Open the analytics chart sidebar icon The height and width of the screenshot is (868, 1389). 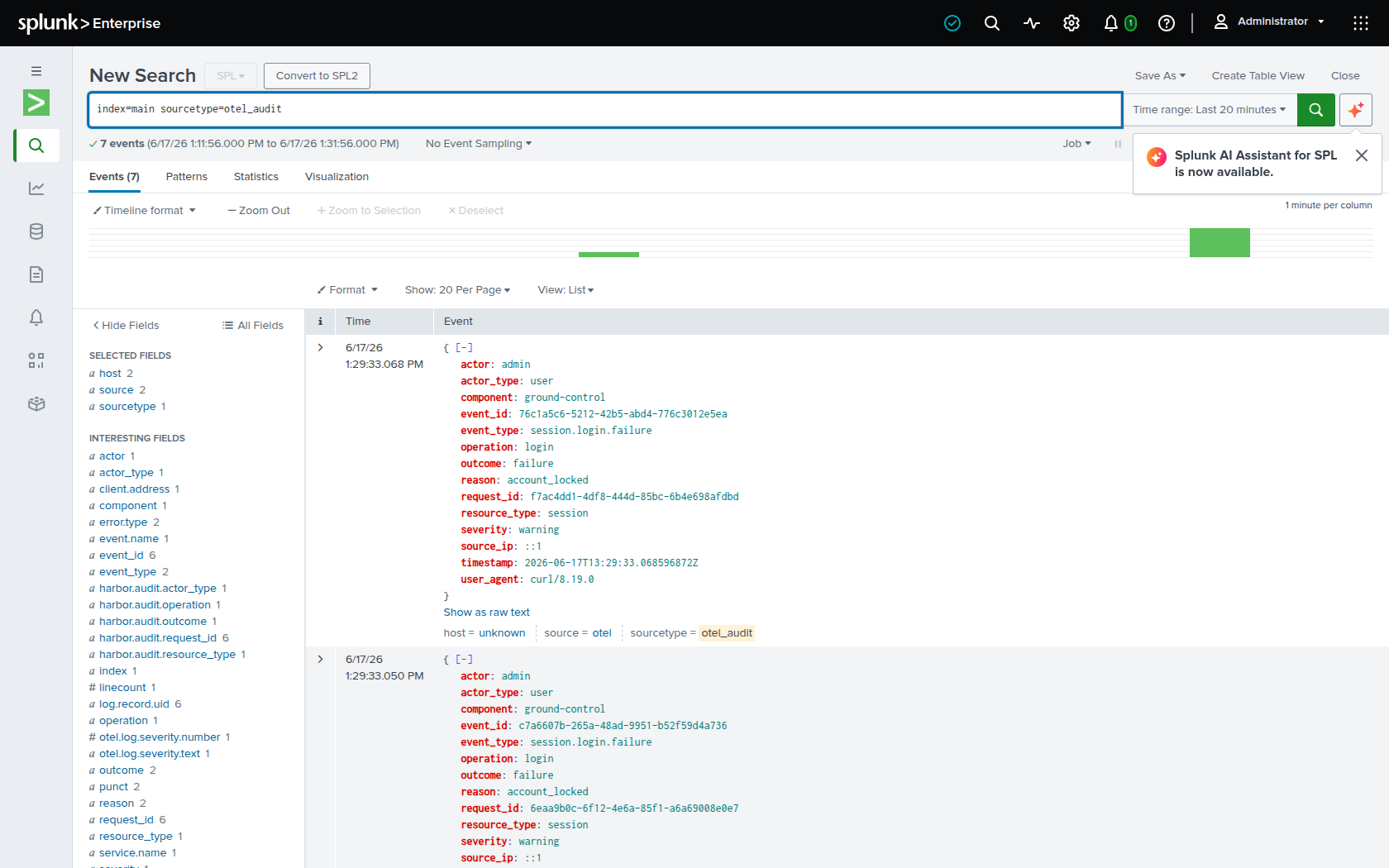36,188
